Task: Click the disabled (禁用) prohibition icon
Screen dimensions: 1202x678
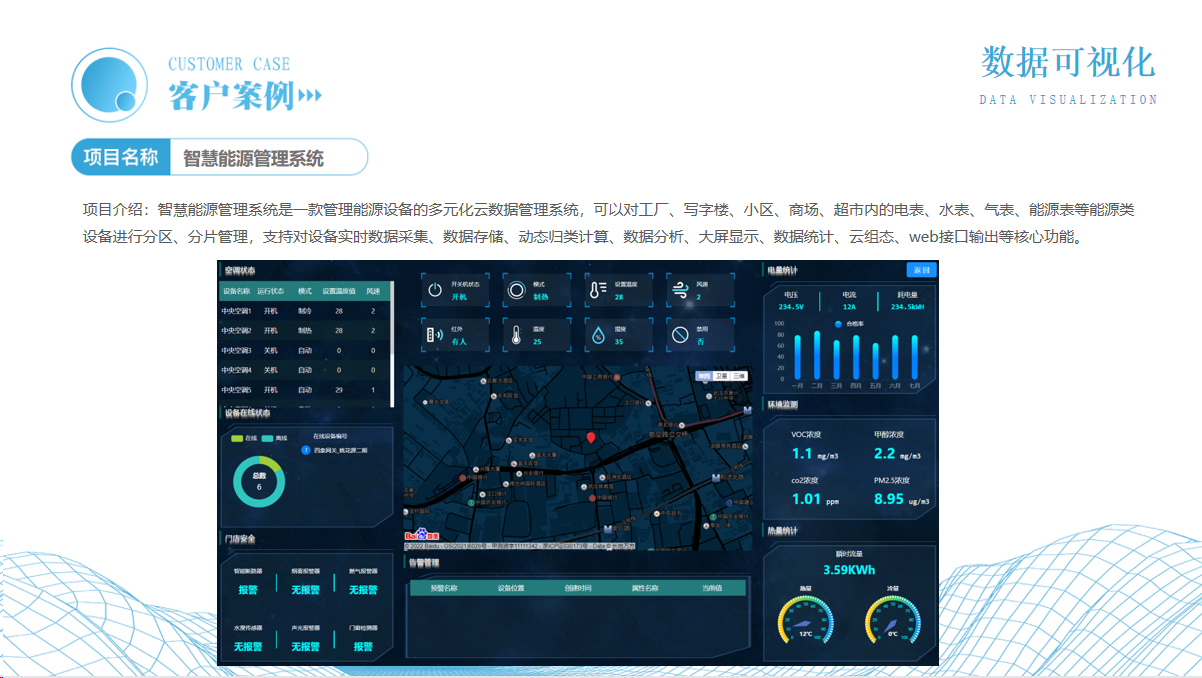Action: [680, 335]
